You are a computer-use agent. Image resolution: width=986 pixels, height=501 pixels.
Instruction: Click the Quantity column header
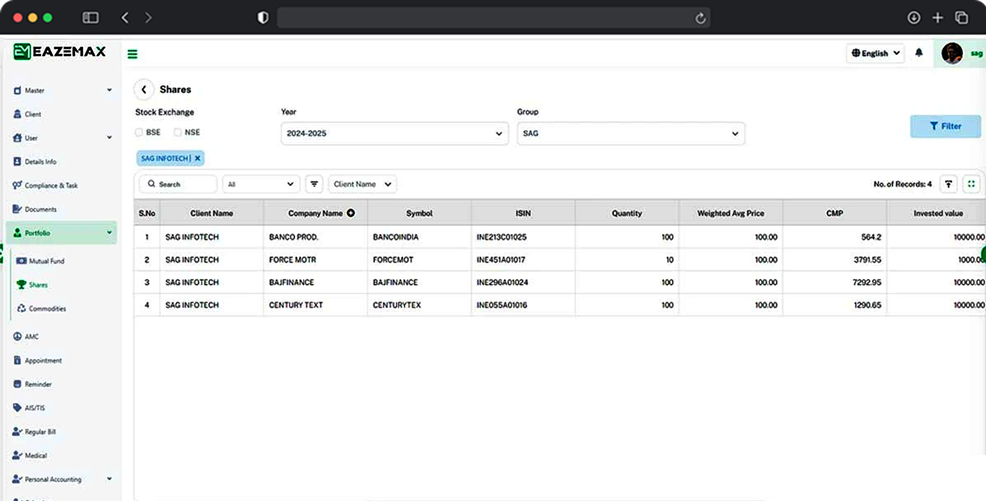(x=627, y=213)
